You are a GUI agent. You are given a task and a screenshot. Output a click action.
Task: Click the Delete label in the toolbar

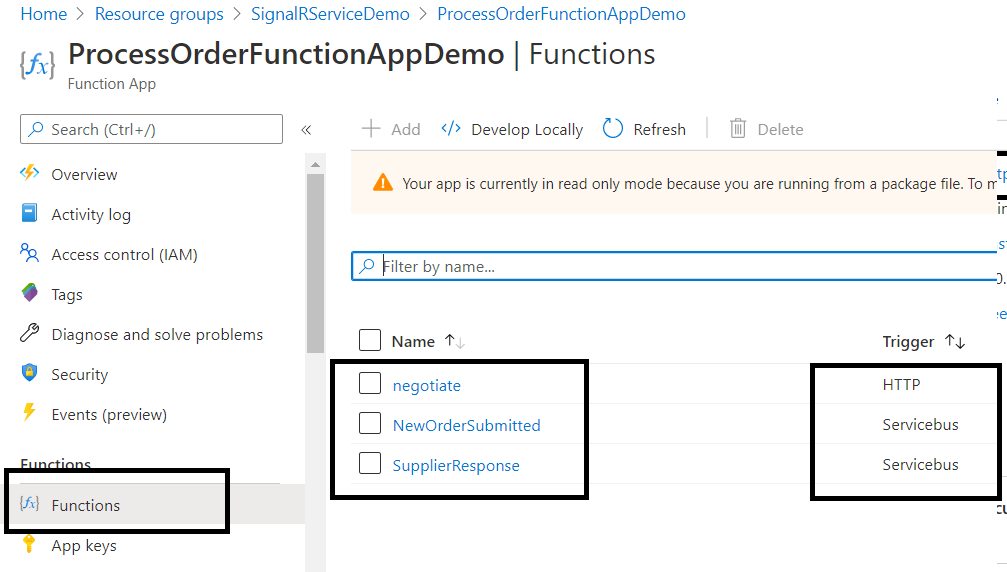(x=780, y=129)
